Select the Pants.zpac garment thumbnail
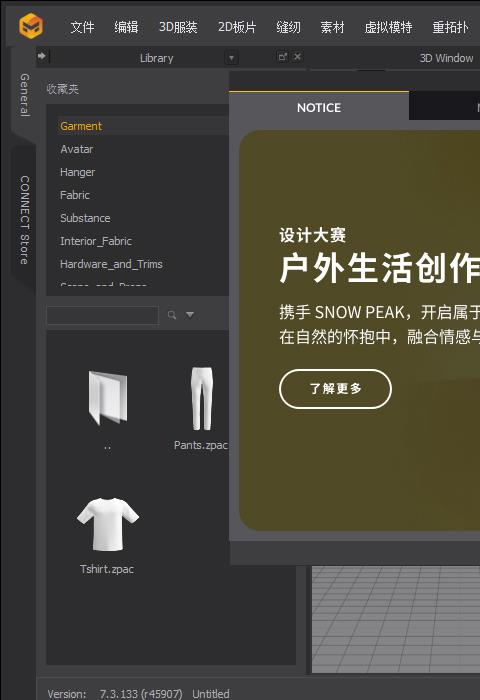Image resolution: width=480 pixels, height=700 pixels. pos(202,398)
